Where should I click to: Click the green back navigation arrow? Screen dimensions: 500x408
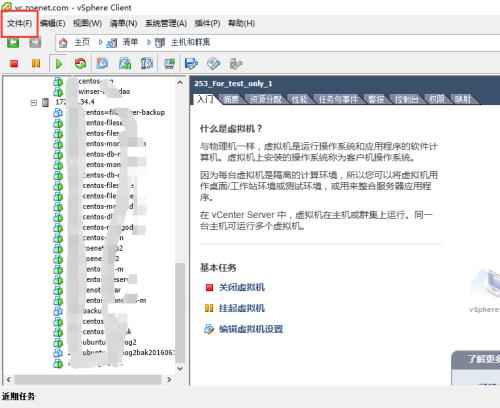click(13, 43)
